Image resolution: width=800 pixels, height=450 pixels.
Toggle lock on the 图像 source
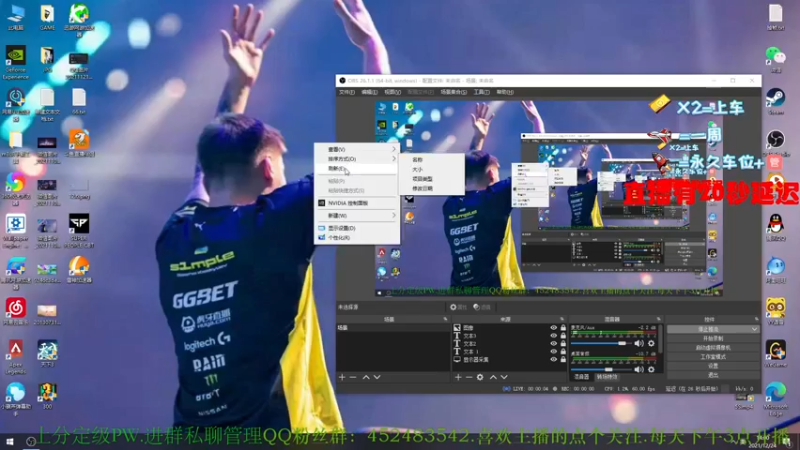[563, 328]
